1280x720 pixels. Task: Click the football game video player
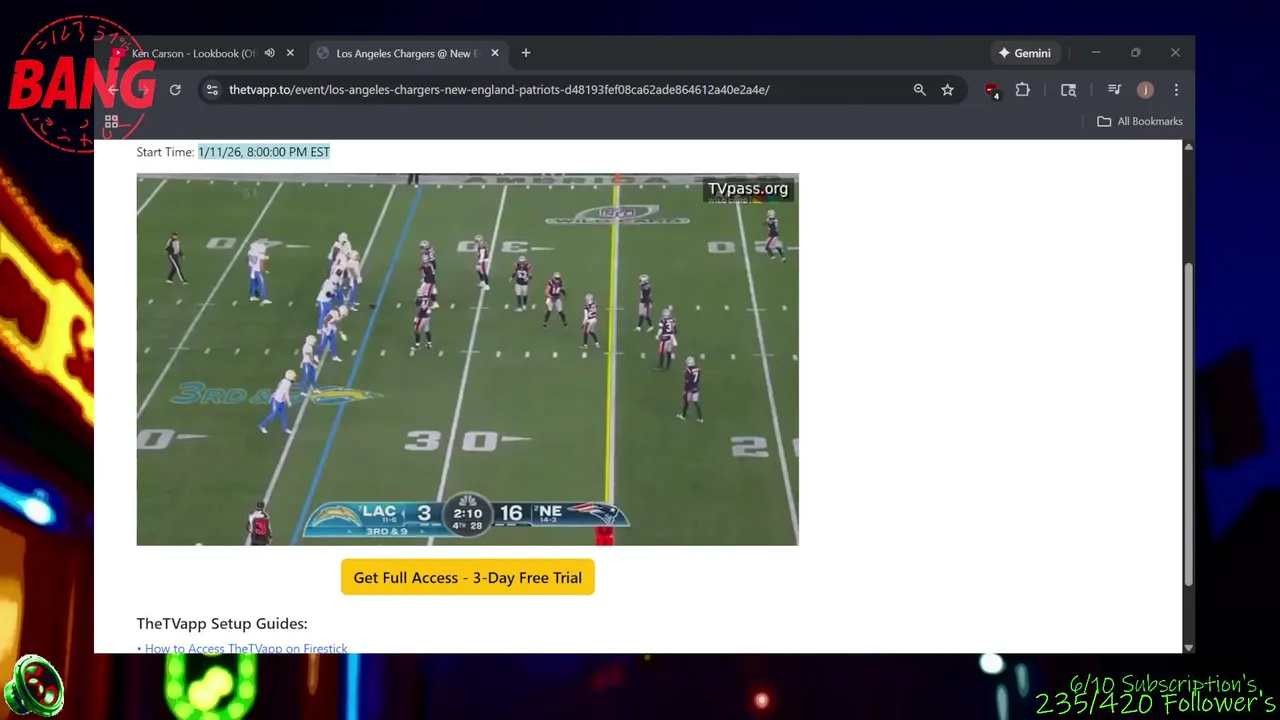point(467,359)
